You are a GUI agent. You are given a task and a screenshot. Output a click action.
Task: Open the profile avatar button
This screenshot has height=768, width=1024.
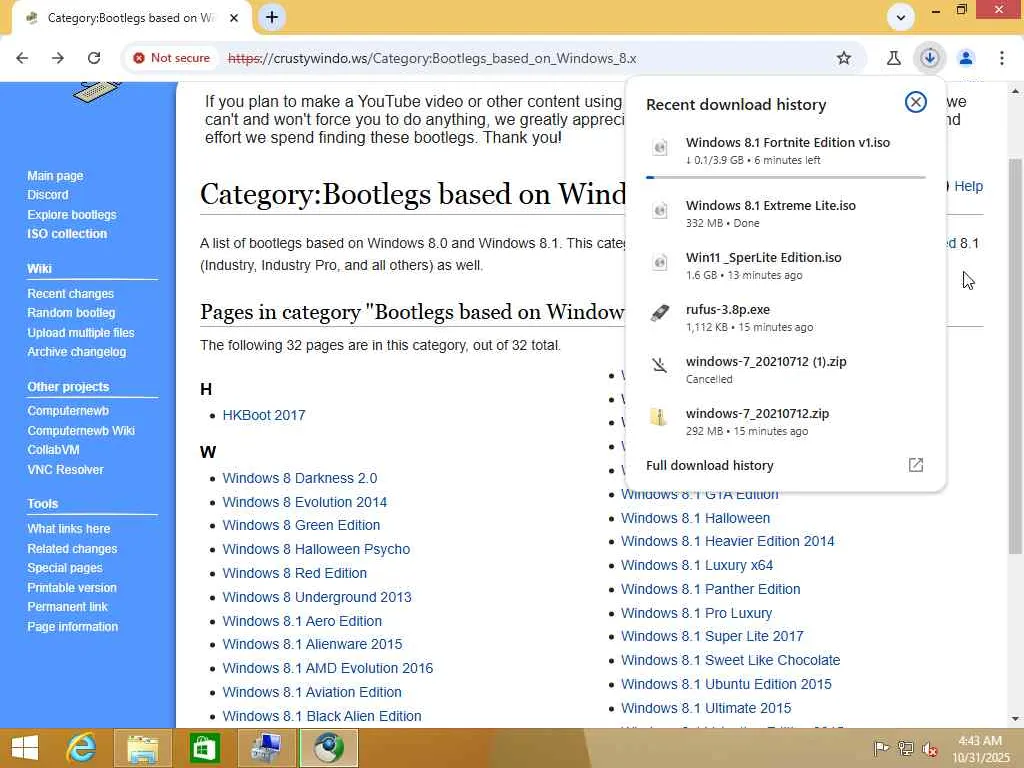[966, 58]
